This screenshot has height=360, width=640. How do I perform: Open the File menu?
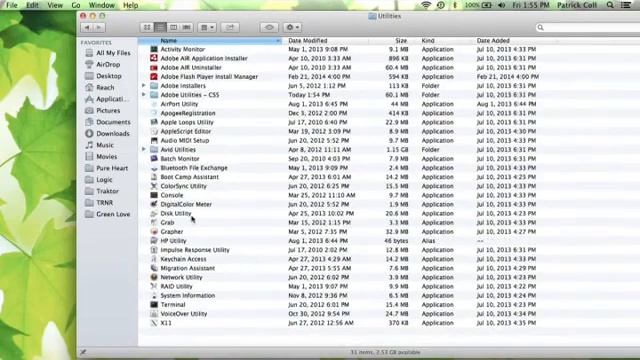pyautogui.click(x=12, y=5)
